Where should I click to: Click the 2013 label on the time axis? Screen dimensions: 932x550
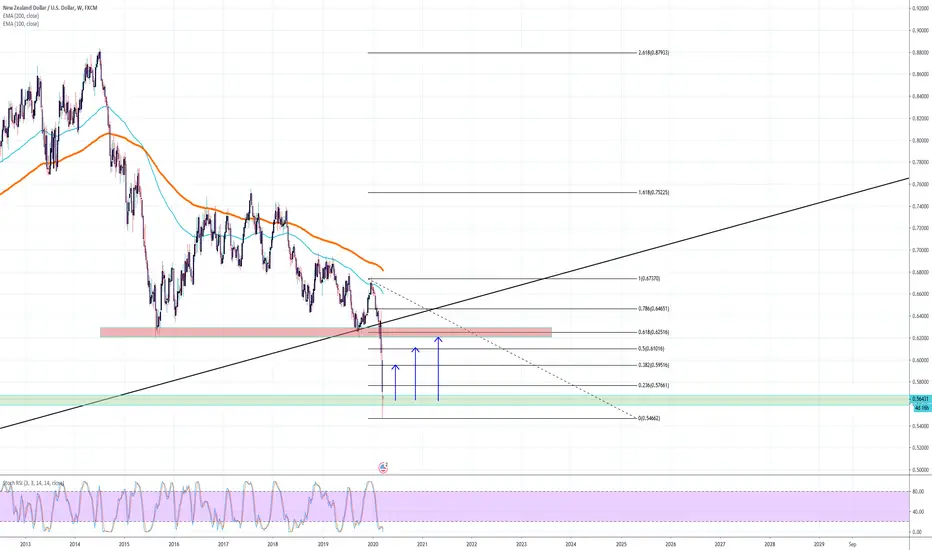pos(25,544)
